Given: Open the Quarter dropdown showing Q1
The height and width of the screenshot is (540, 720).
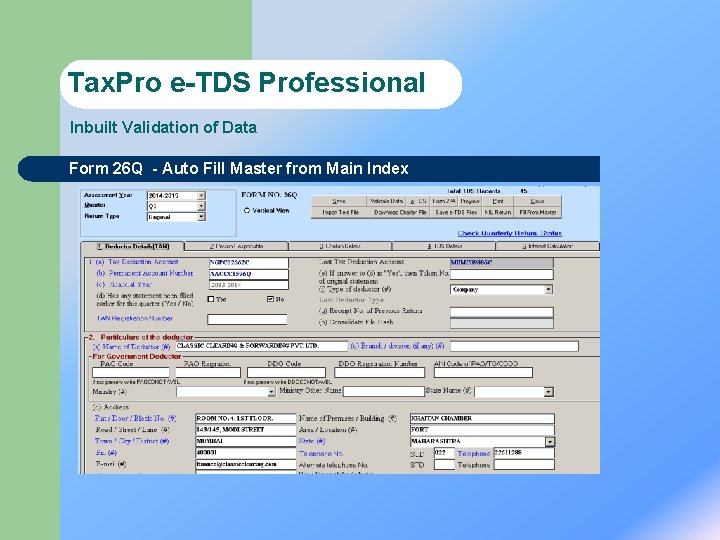Looking at the screenshot, I should click(201, 206).
